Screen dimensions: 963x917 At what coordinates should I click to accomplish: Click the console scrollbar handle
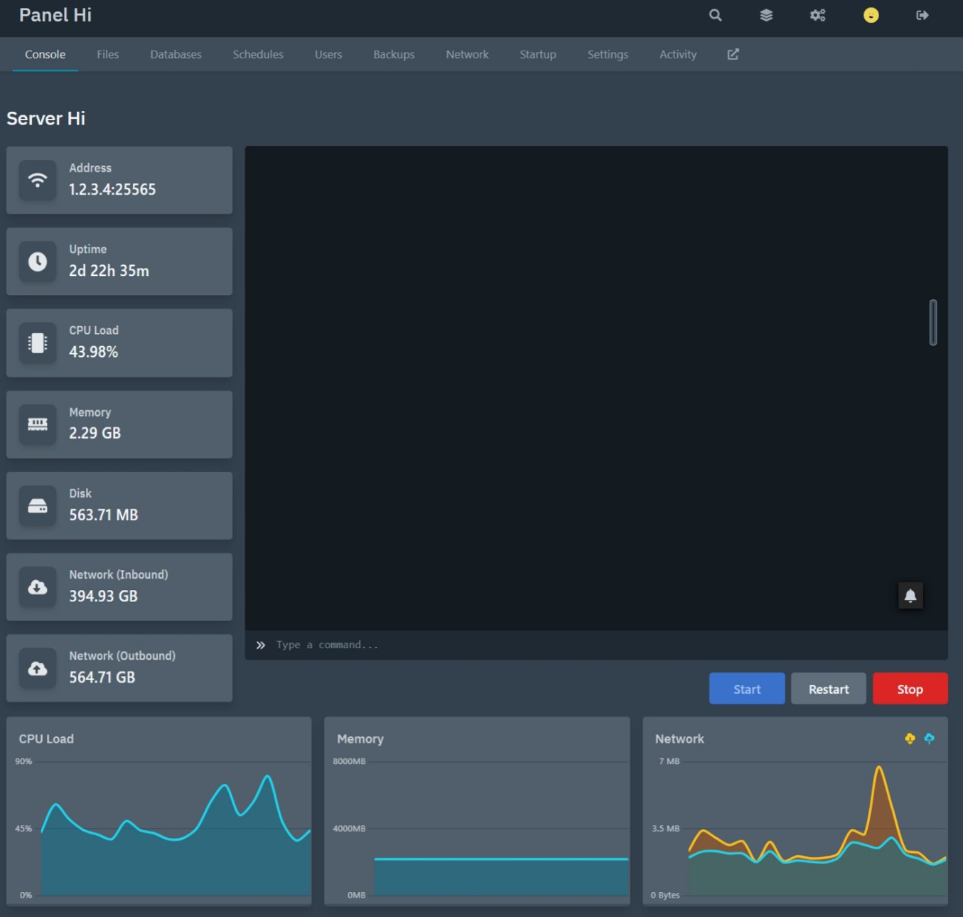[x=933, y=322]
